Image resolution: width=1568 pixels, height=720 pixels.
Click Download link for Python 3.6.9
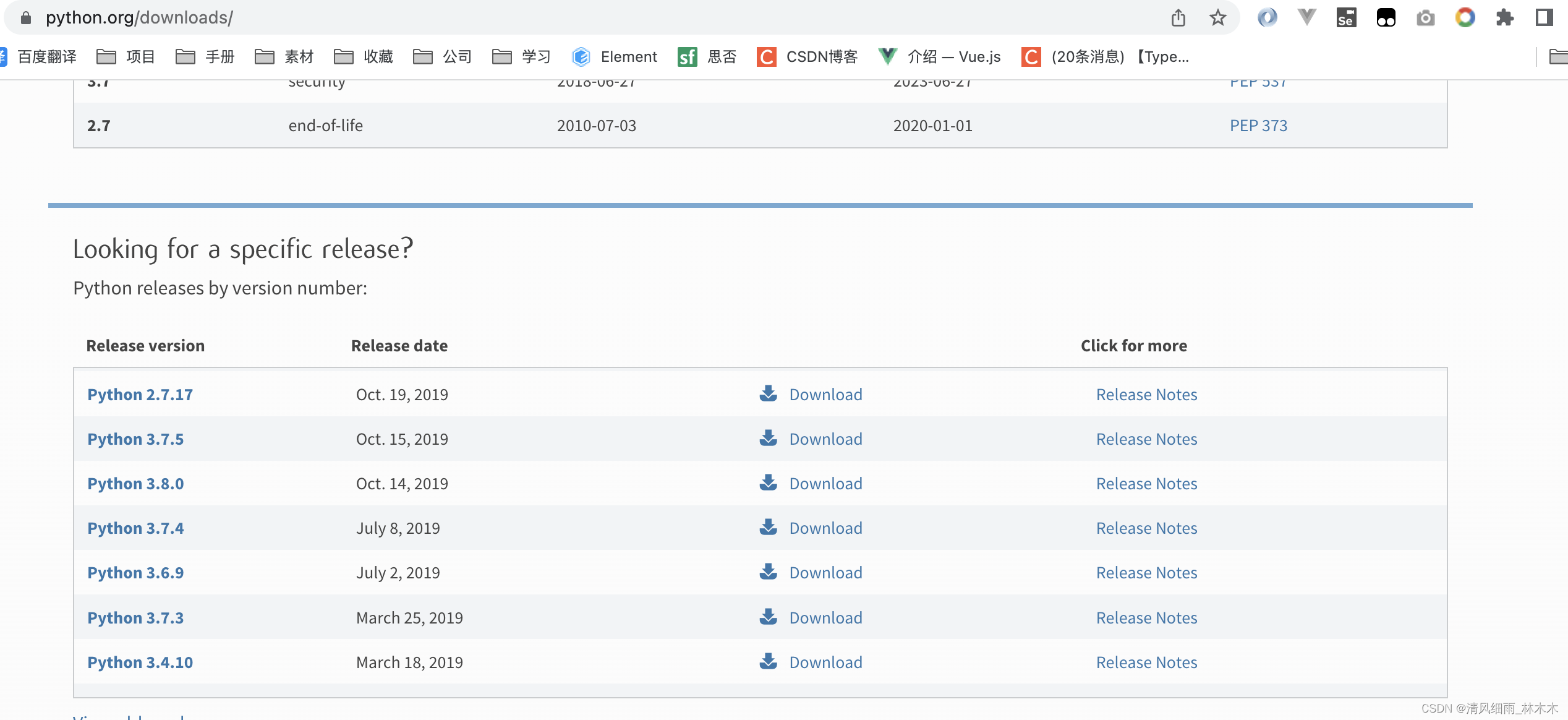click(825, 573)
